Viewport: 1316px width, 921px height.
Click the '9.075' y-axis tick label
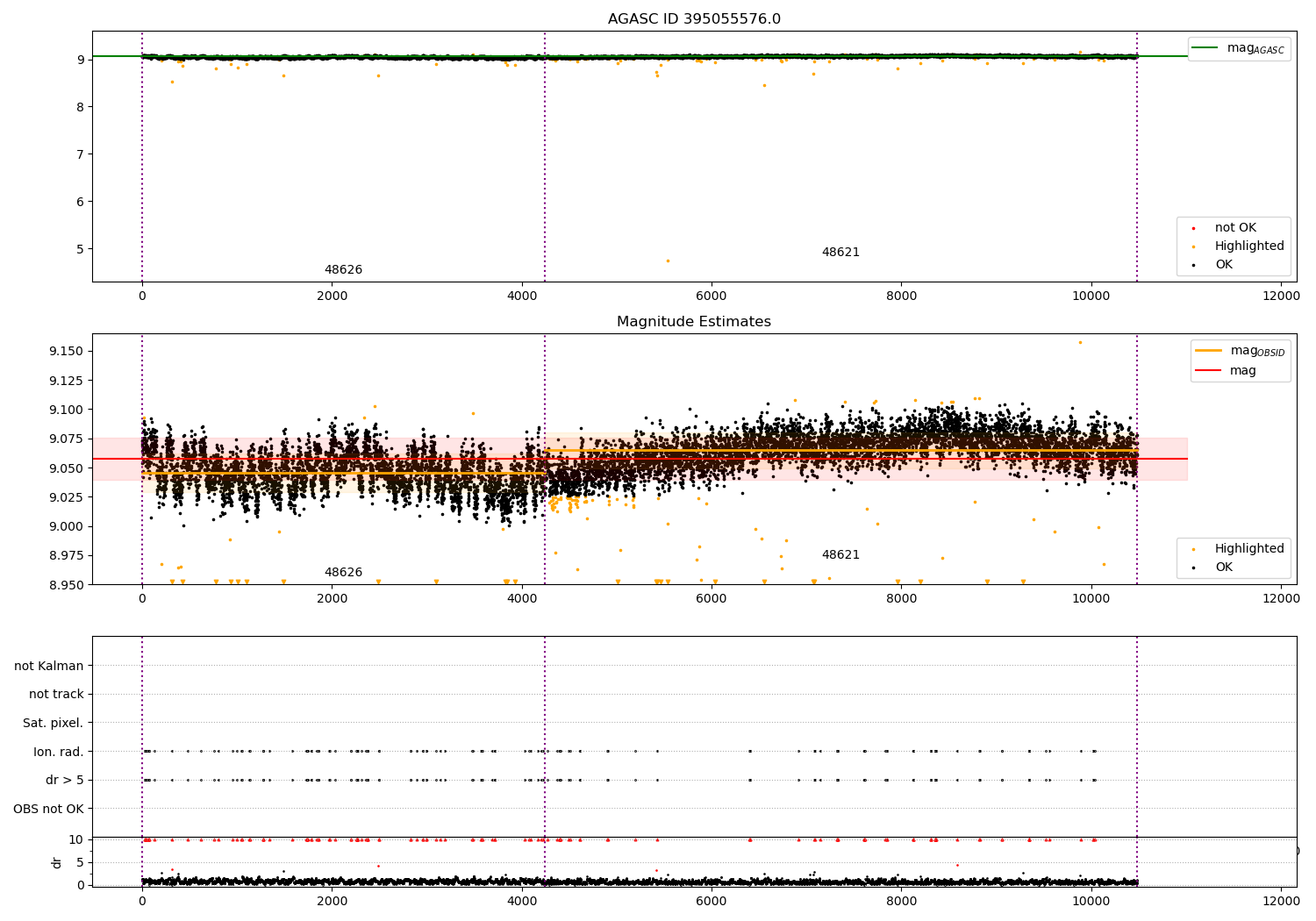coord(66,439)
